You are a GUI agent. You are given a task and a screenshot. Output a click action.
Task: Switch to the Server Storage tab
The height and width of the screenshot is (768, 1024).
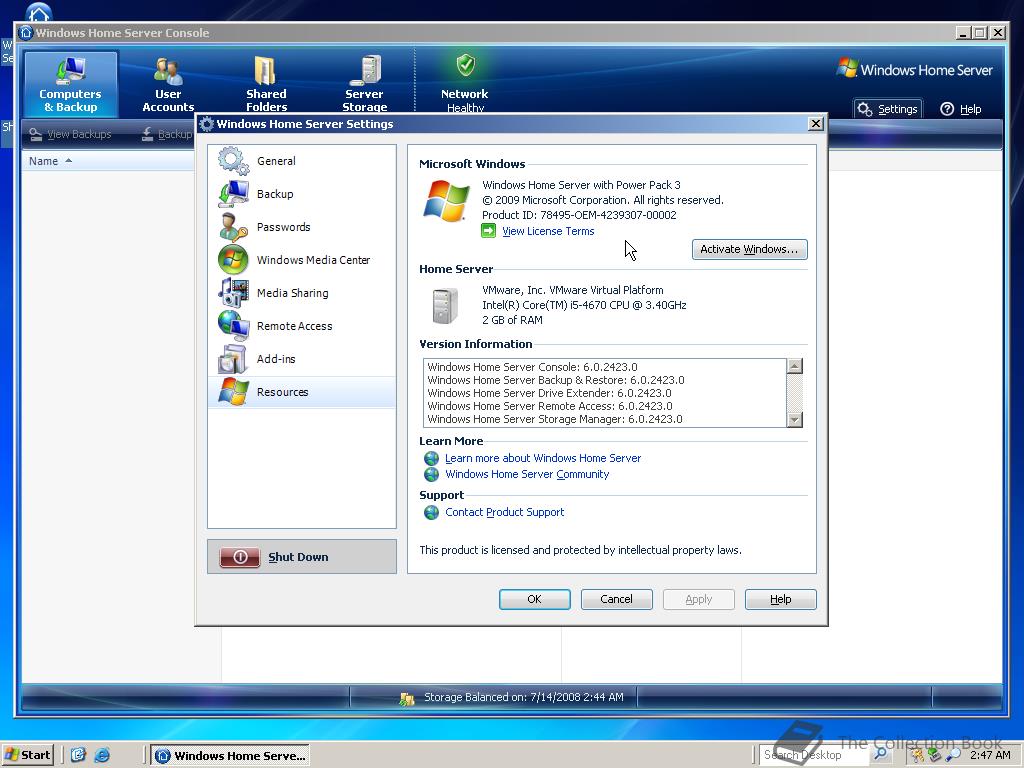(364, 84)
